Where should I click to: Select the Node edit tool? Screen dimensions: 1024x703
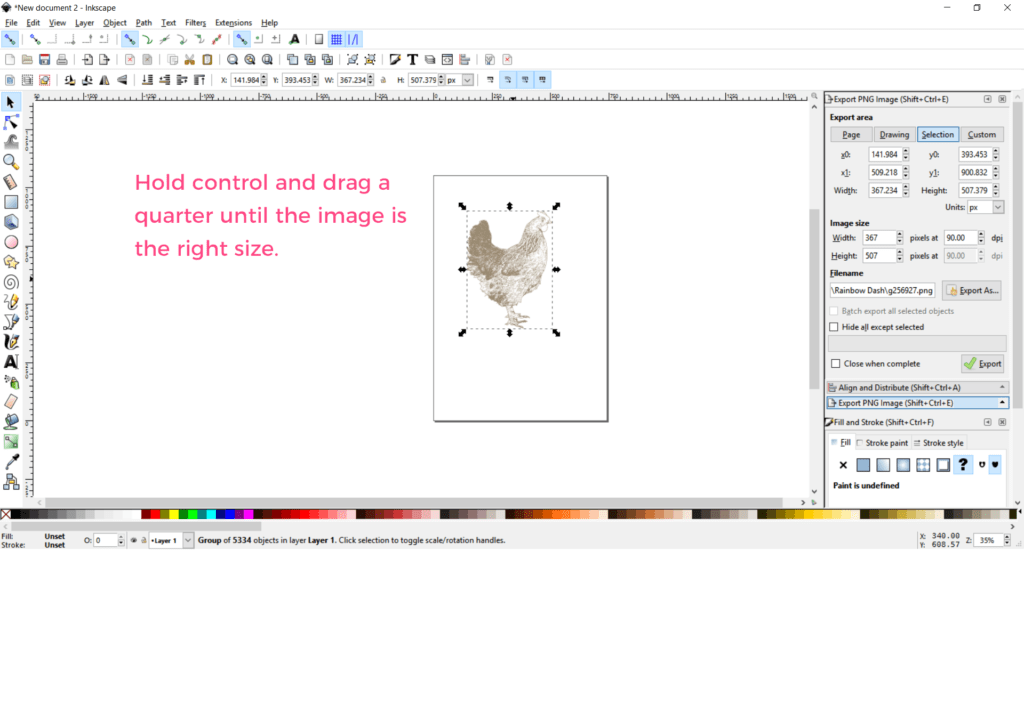(x=10, y=122)
